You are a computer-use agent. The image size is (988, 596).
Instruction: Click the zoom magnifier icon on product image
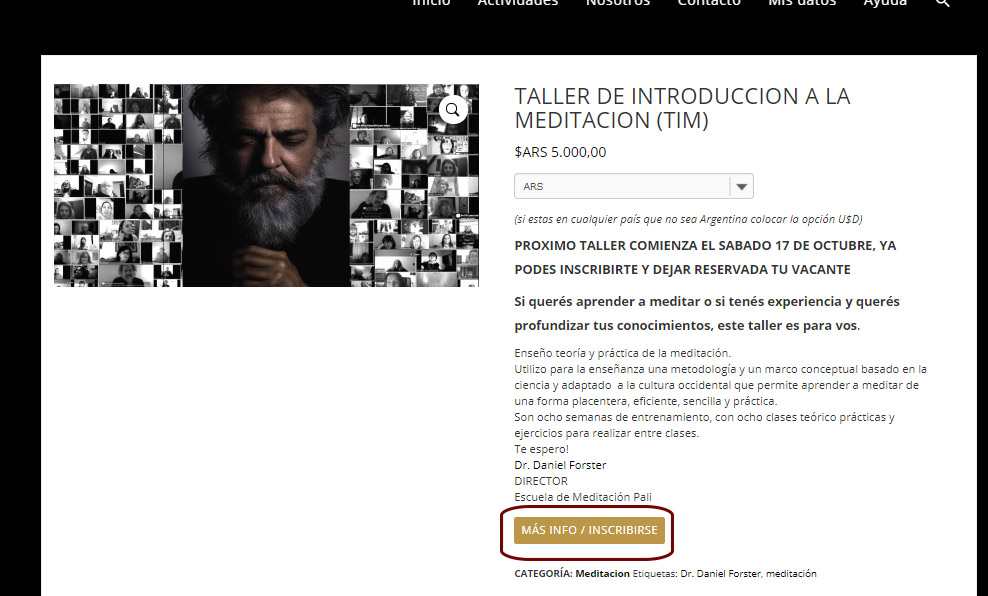point(453,110)
